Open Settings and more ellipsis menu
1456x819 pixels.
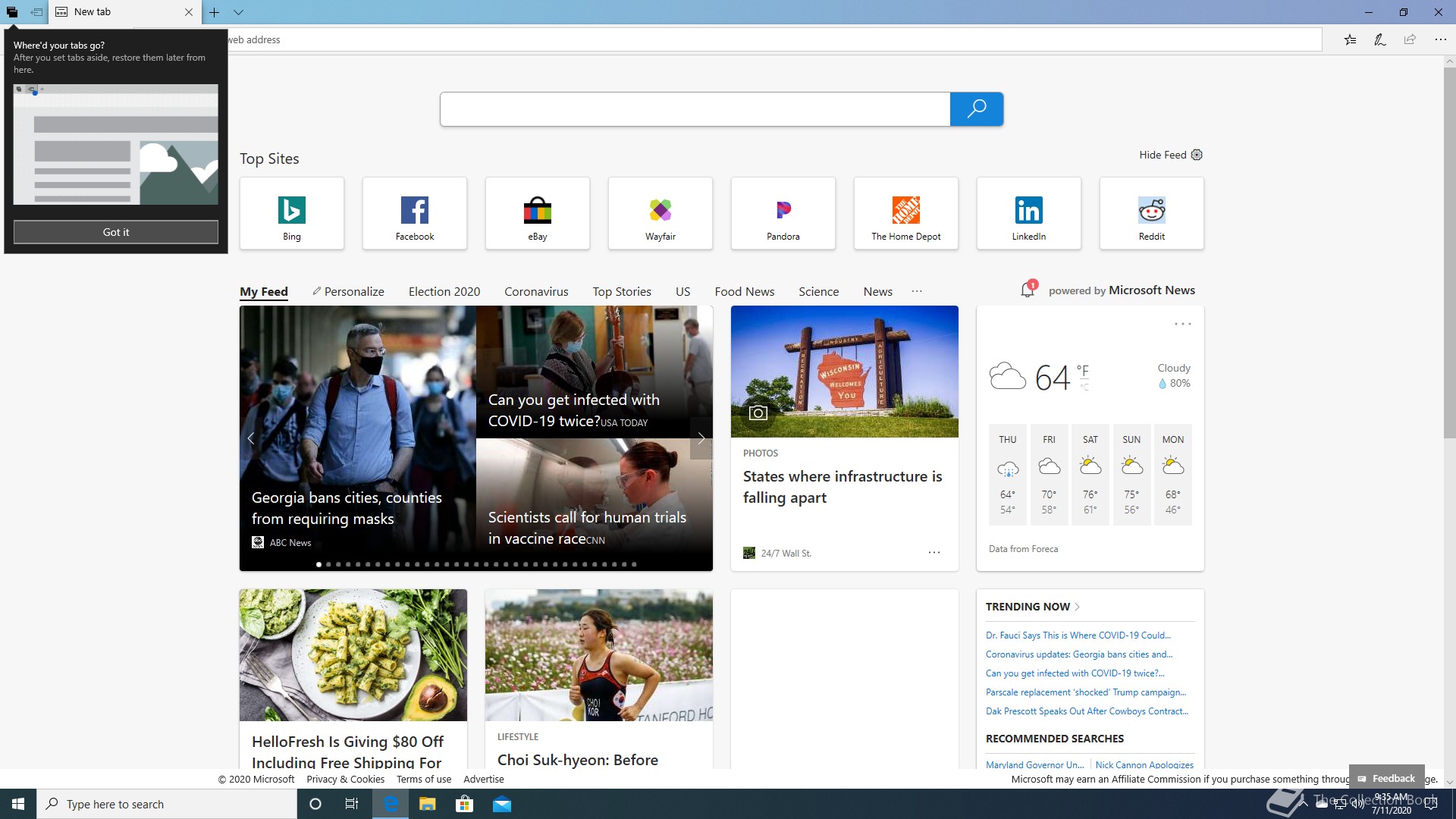click(x=1440, y=39)
